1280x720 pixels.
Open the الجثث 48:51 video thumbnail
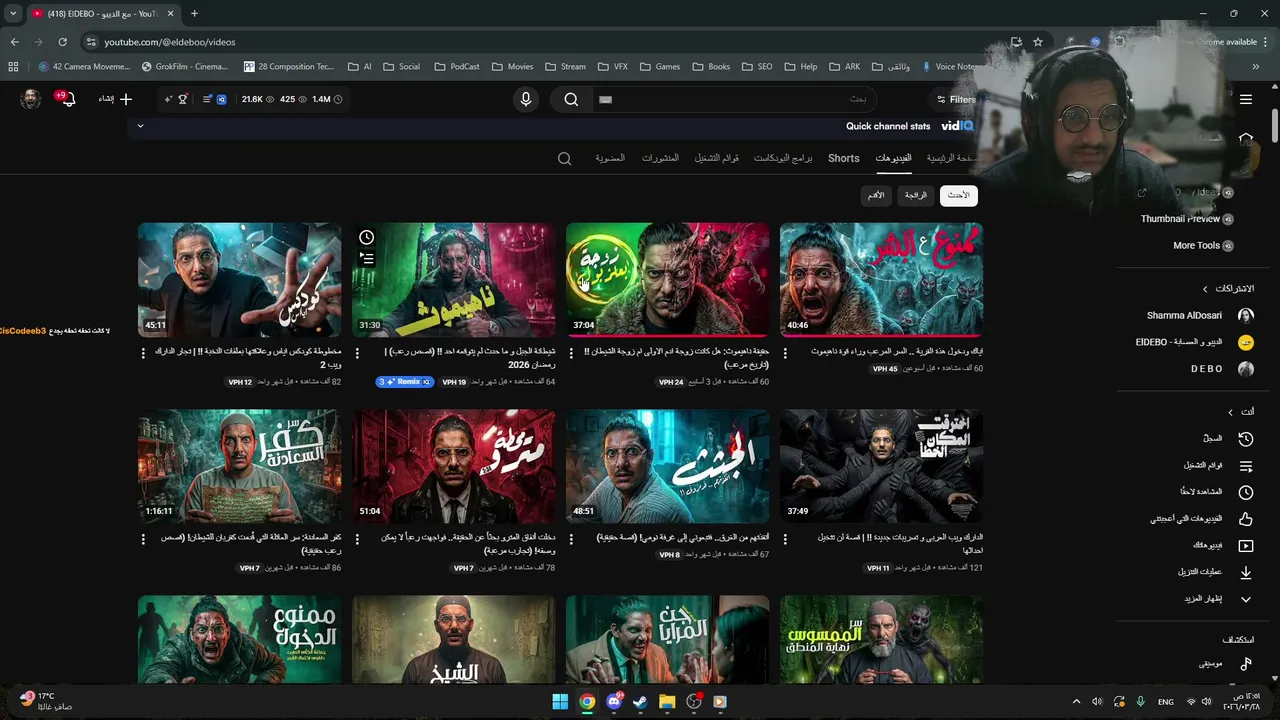(x=667, y=466)
